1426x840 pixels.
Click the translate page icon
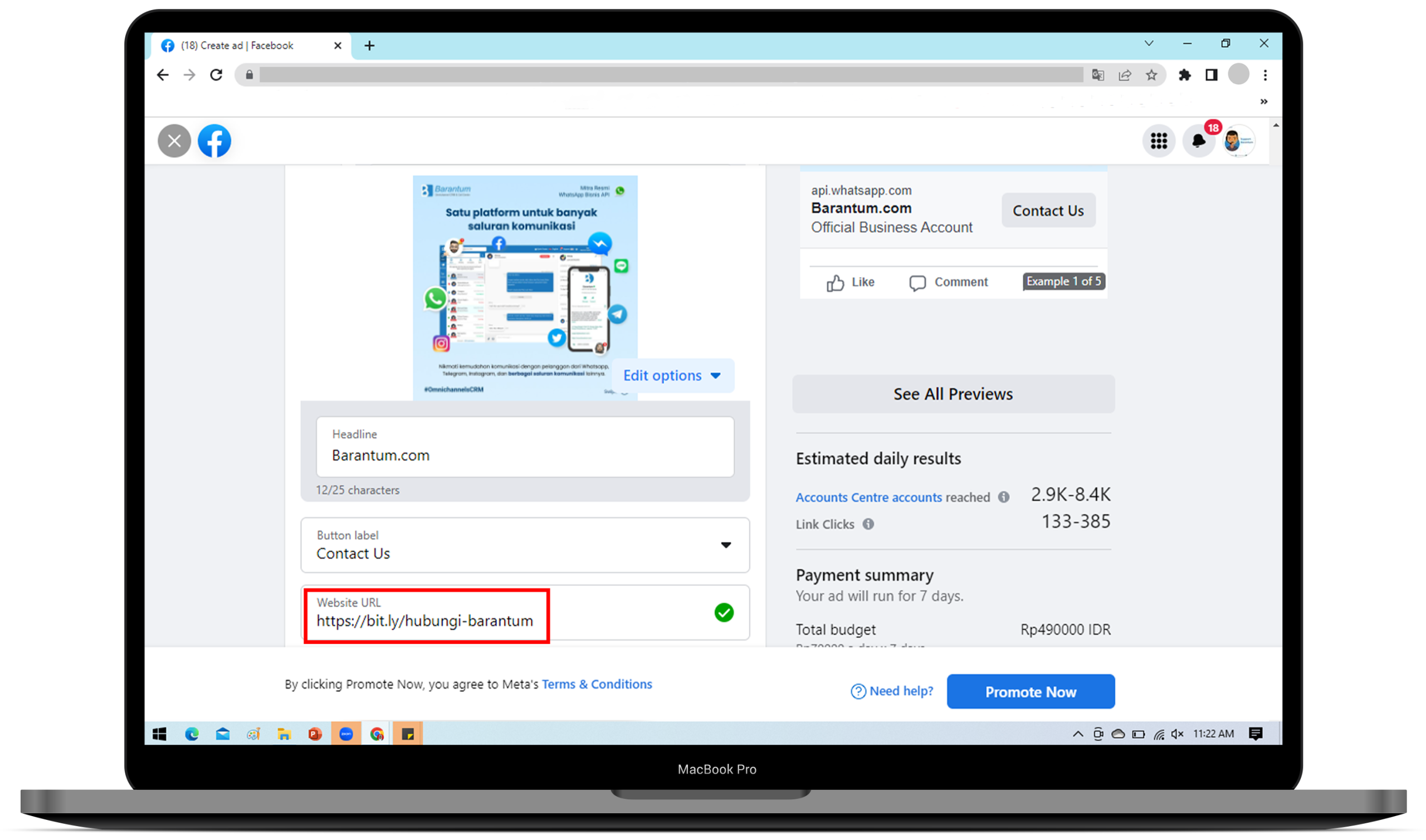[1098, 75]
